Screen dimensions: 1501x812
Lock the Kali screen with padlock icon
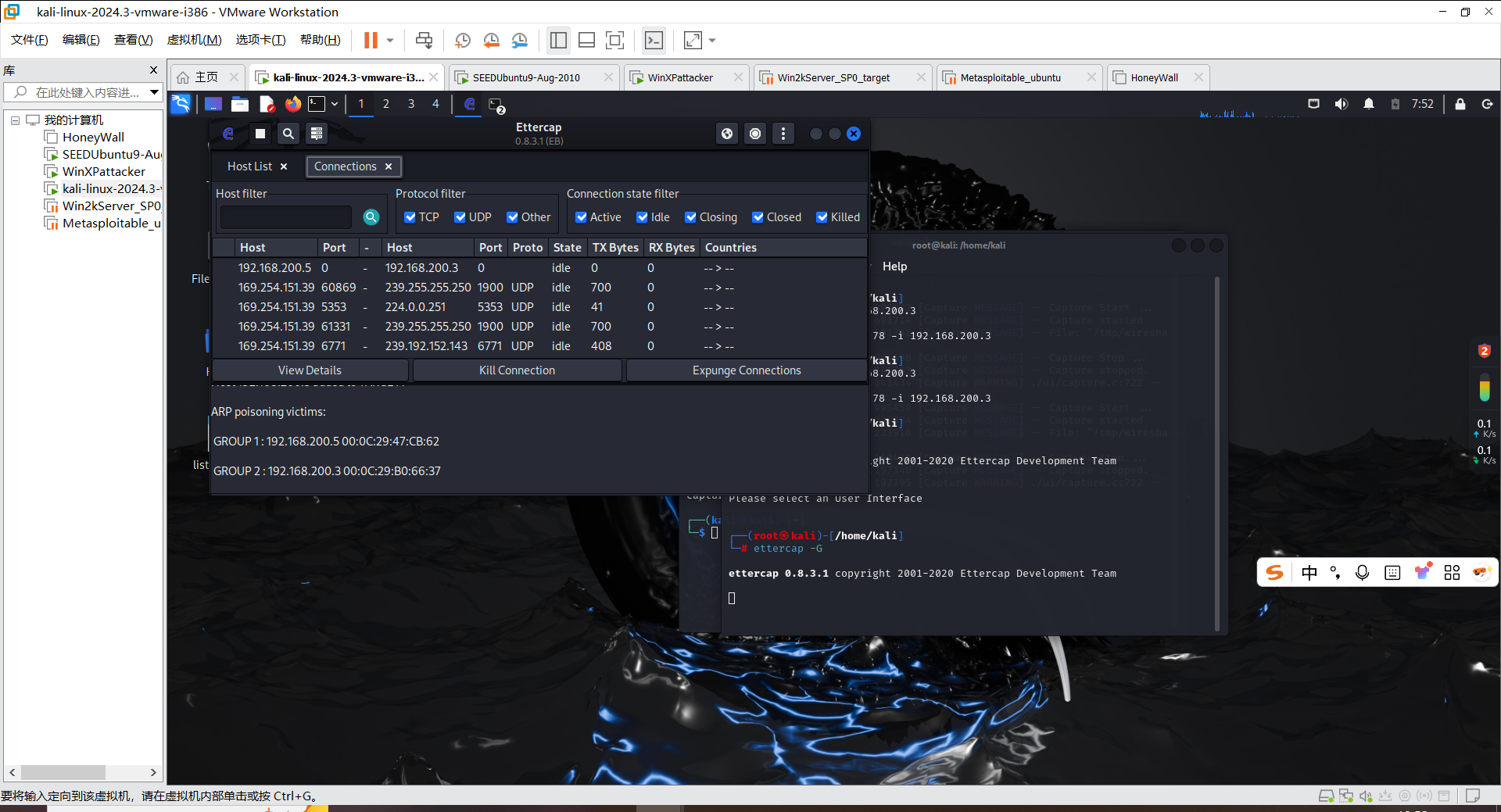(x=1460, y=104)
